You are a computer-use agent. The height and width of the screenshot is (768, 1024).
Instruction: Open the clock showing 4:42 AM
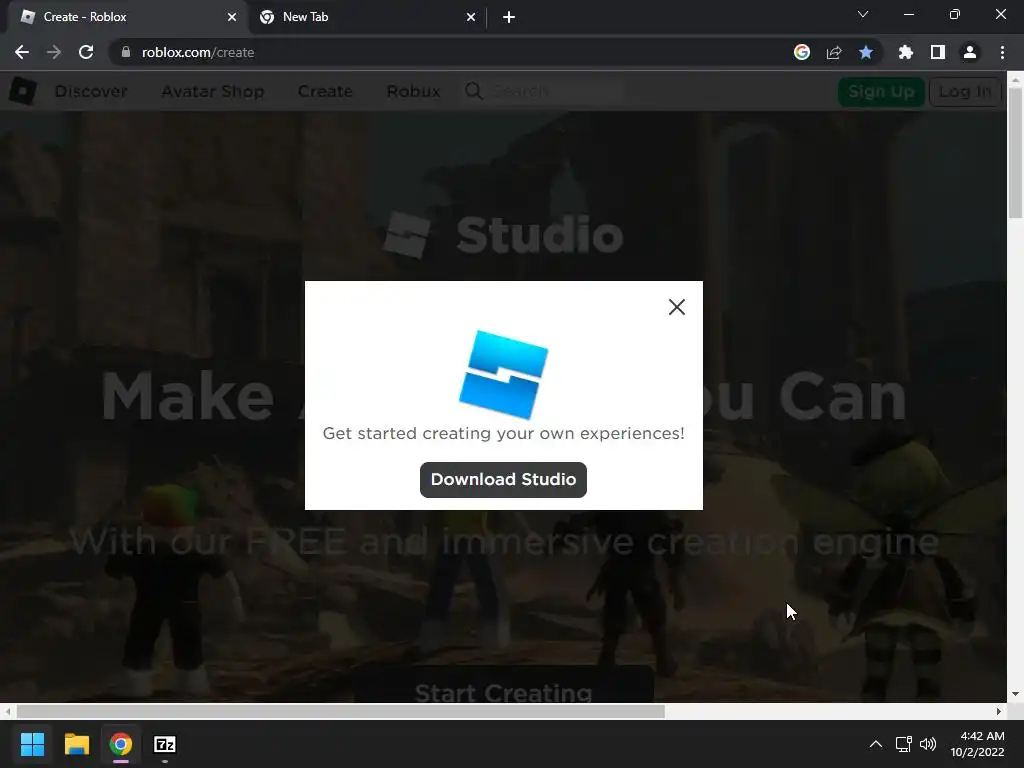point(977,744)
